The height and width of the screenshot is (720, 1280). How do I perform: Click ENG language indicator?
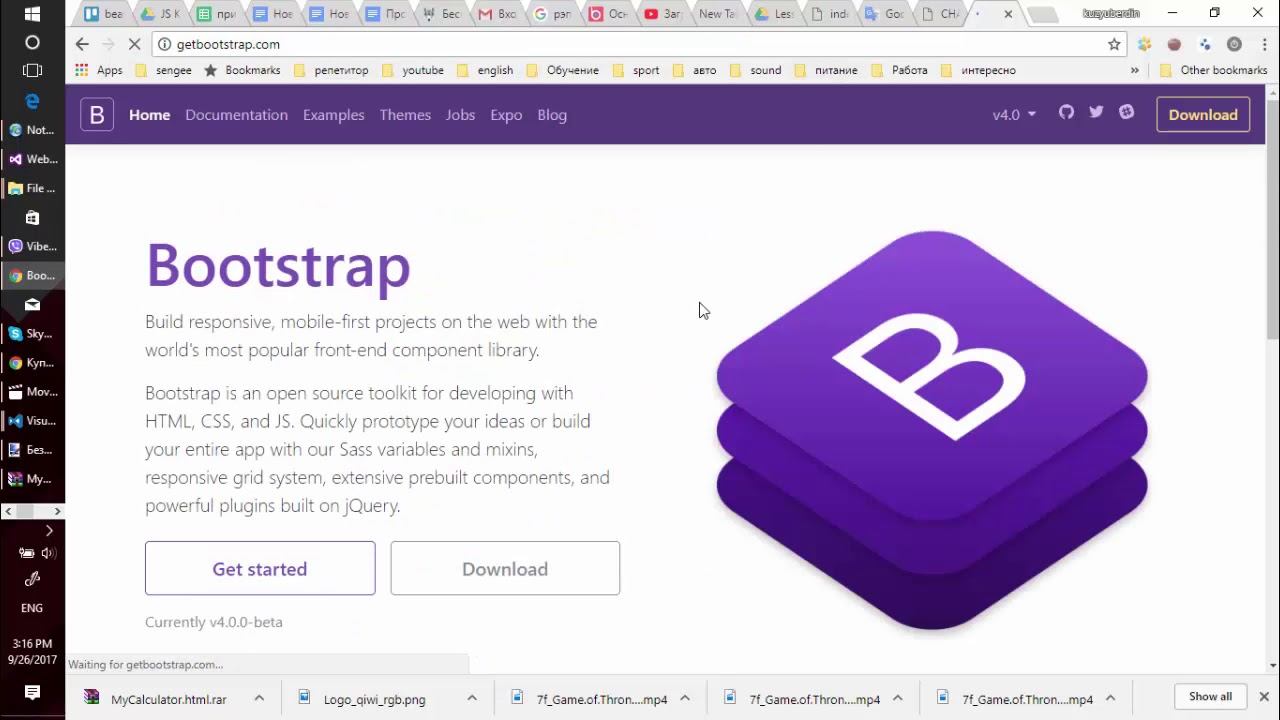tap(32, 608)
